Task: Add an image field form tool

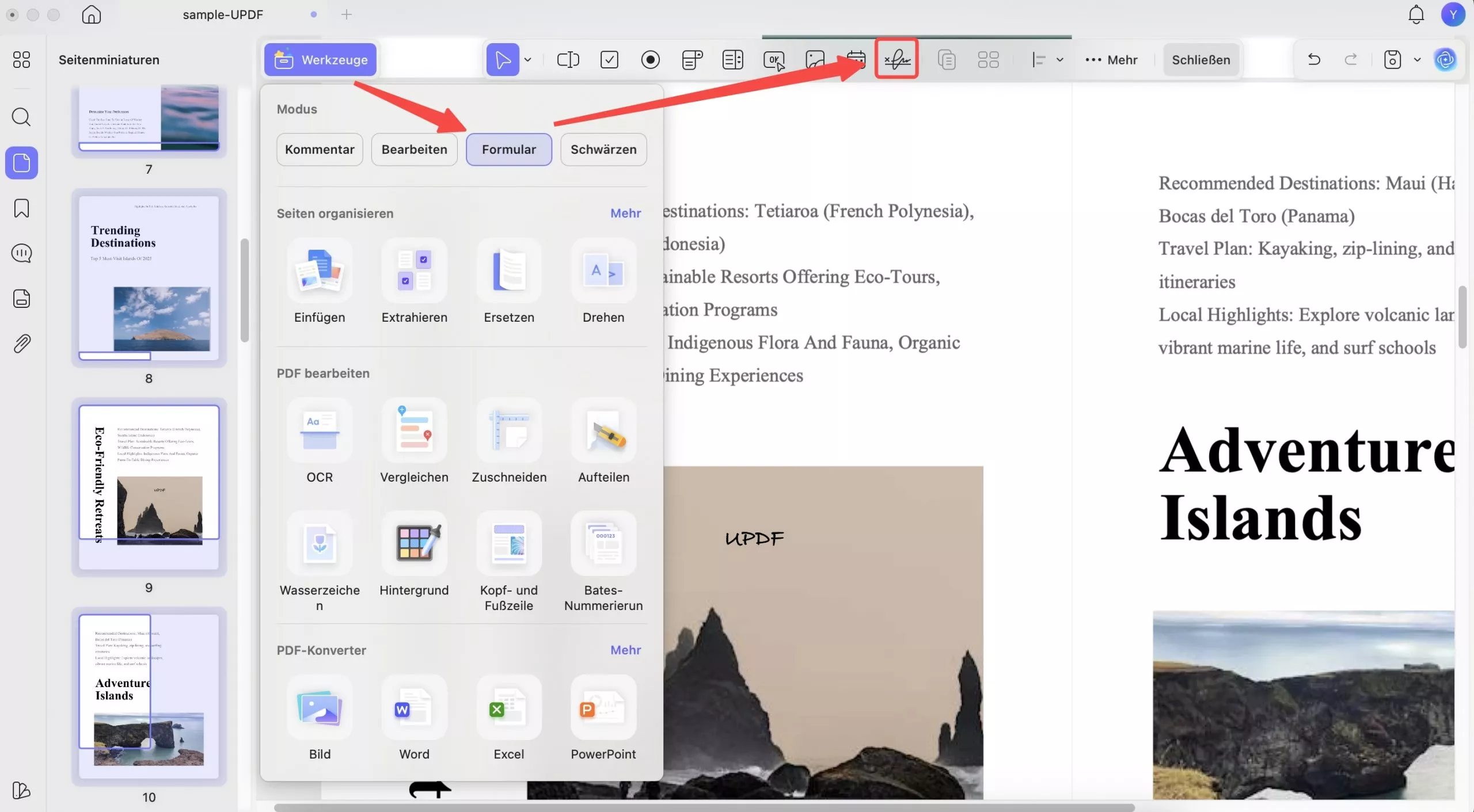Action: (815, 59)
